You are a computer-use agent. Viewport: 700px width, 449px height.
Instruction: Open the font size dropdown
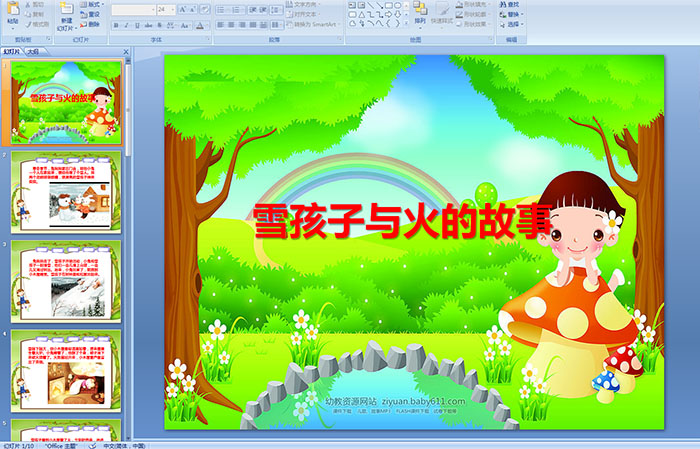tap(171, 9)
